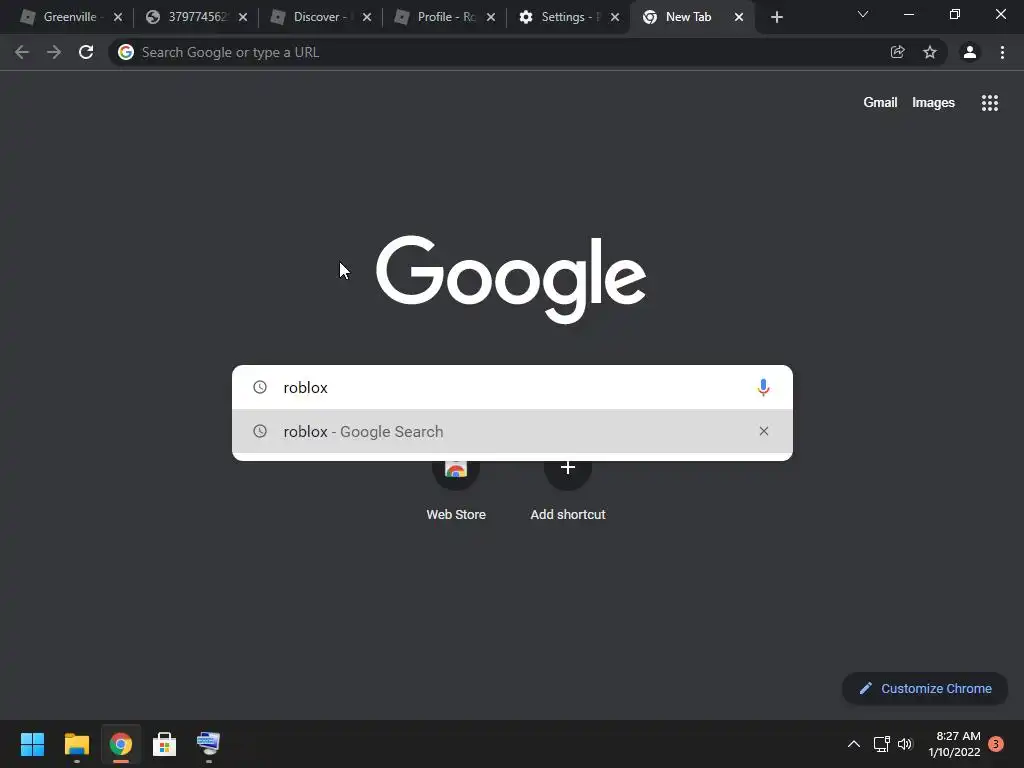Image resolution: width=1024 pixels, height=768 pixels.
Task: Open Gmail link
Action: point(880,103)
